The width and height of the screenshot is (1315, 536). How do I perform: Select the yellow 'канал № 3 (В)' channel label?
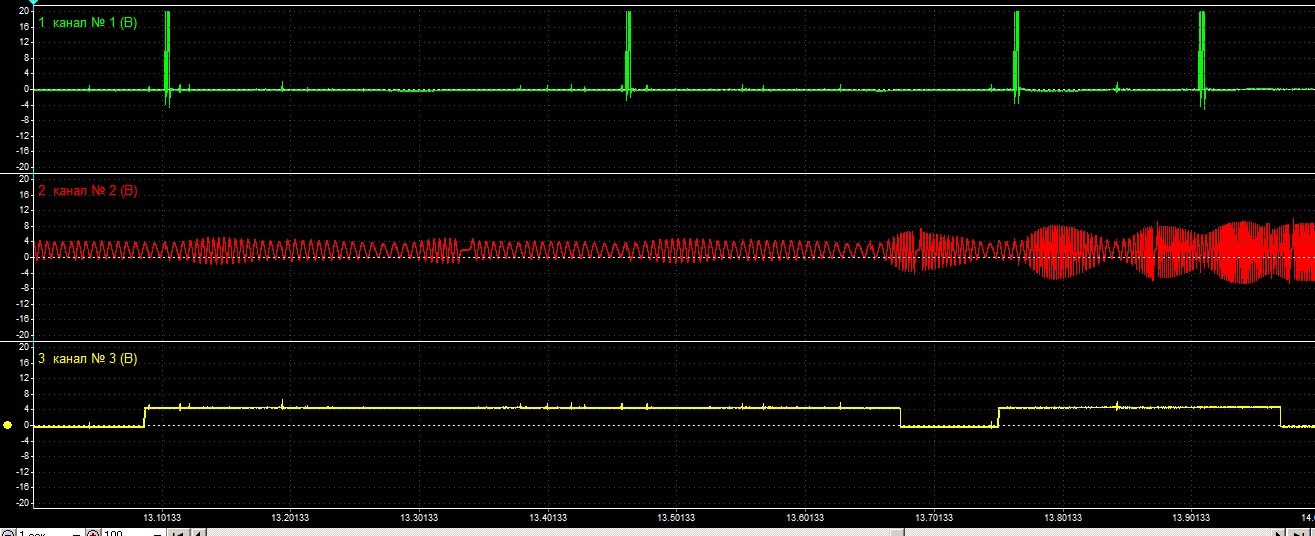pyautogui.click(x=95, y=358)
